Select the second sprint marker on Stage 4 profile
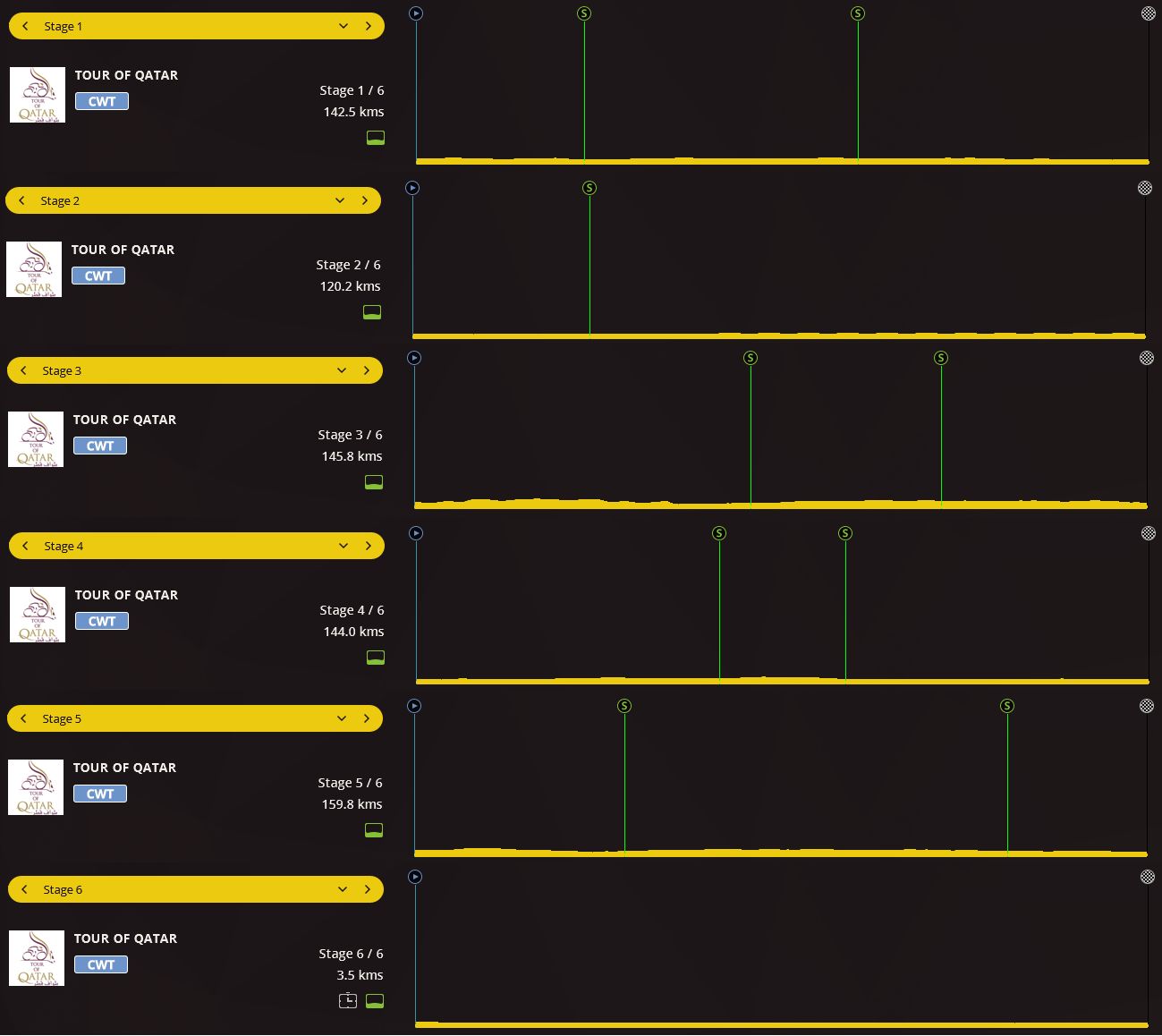This screenshot has height=1036, width=1162. pos(845,533)
